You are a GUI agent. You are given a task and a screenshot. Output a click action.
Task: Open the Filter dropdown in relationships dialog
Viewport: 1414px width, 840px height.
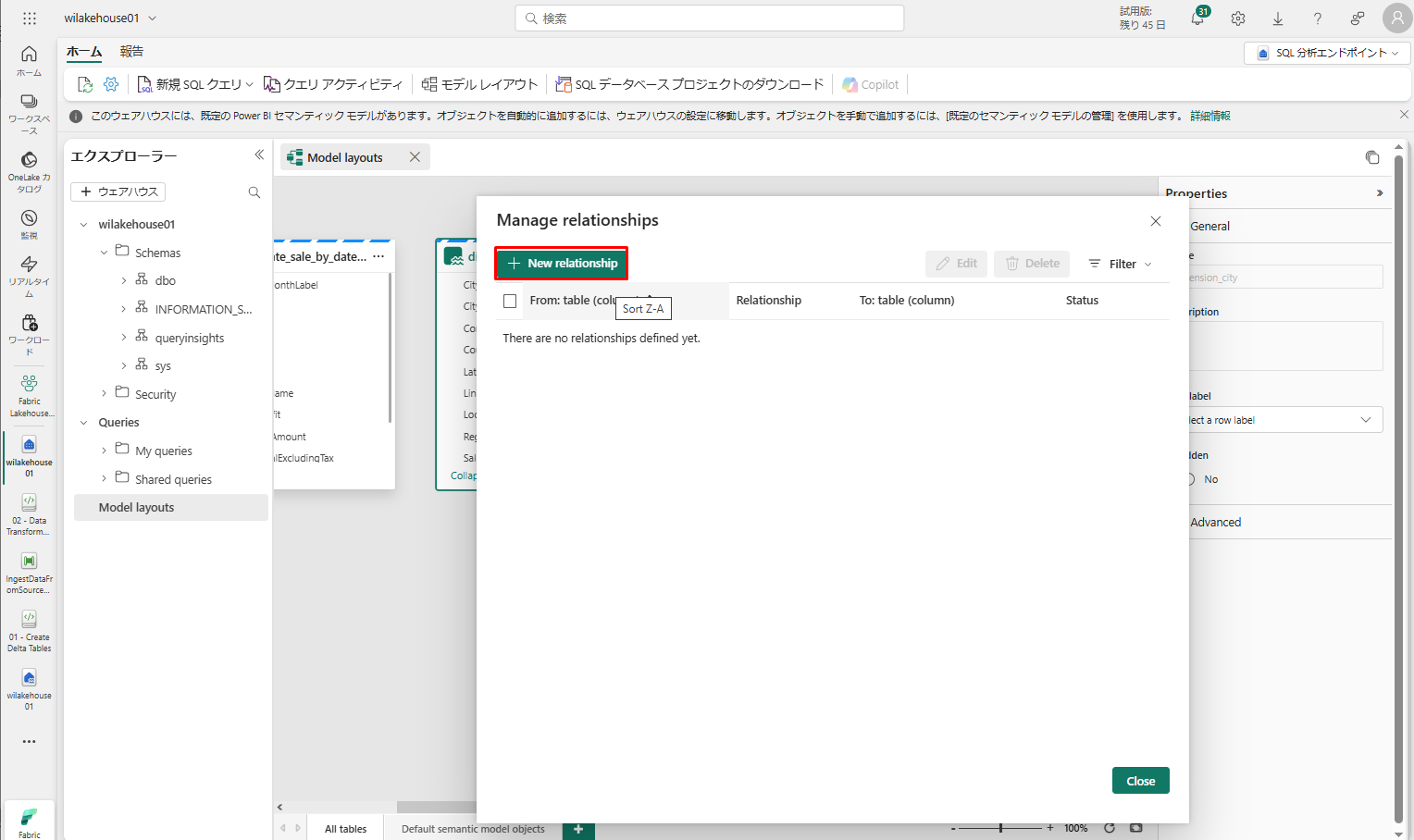[1120, 264]
